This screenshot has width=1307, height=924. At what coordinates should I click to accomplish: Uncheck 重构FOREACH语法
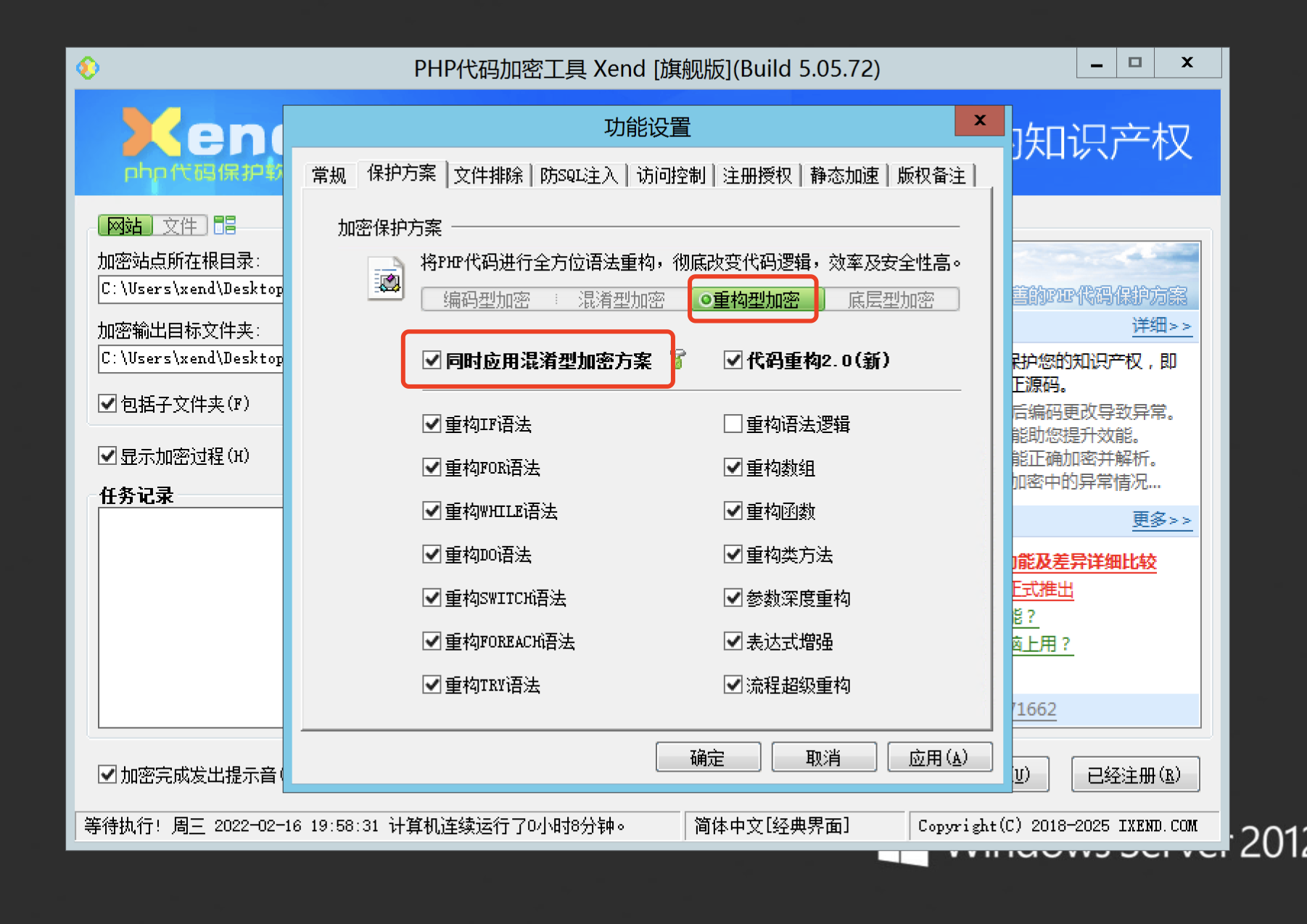click(432, 641)
